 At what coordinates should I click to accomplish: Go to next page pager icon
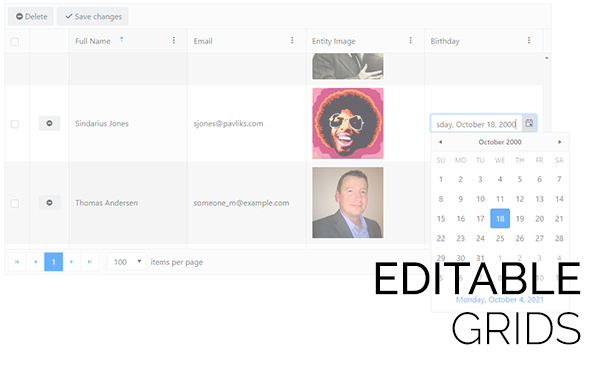[x=72, y=262]
